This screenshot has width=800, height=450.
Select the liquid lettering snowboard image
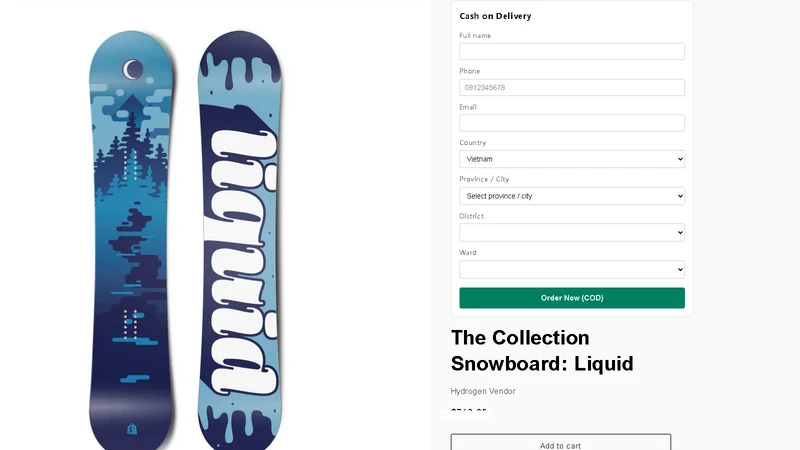click(x=240, y=240)
